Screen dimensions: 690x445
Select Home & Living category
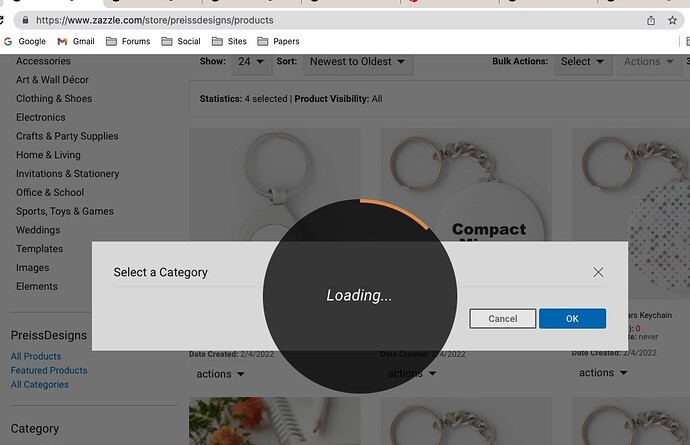pyautogui.click(x=48, y=155)
